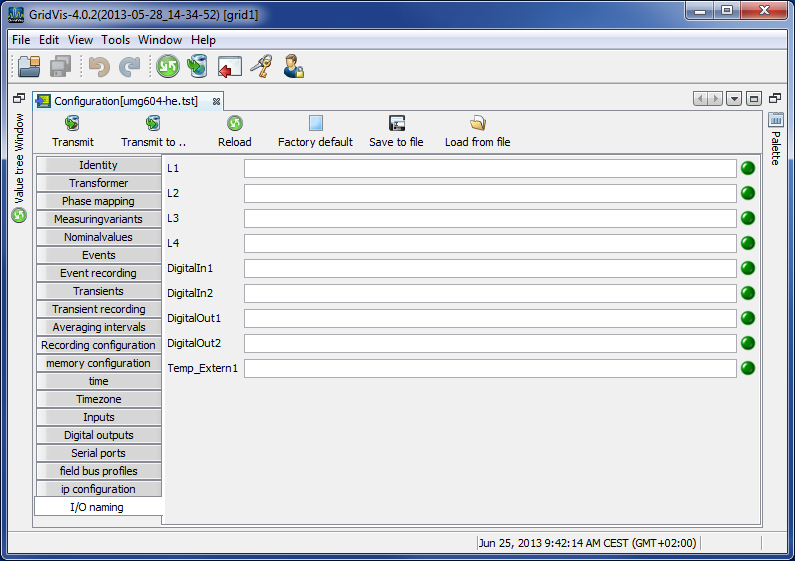The image size is (795, 561).
Task: Open Event recording section
Action: pyautogui.click(x=98, y=273)
